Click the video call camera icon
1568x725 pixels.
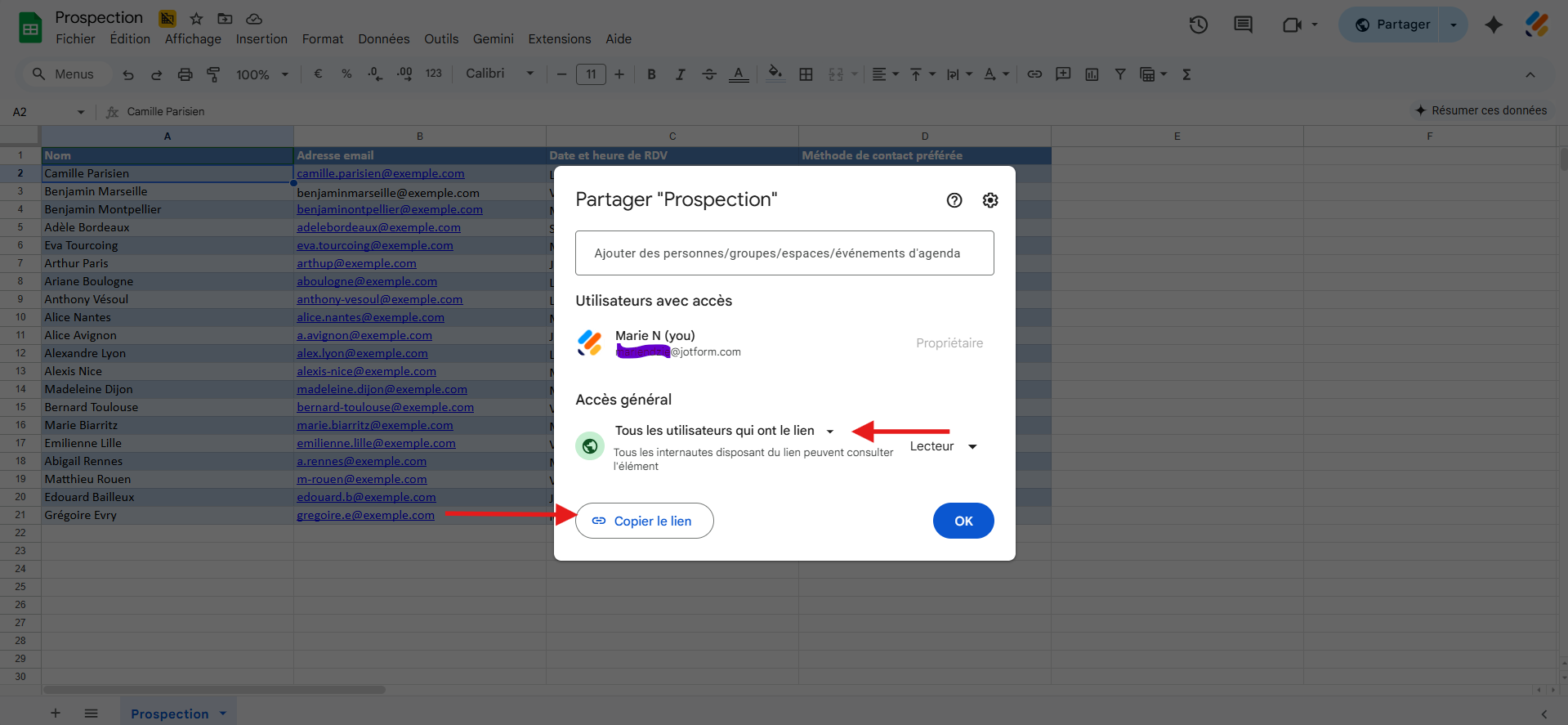(x=1292, y=25)
